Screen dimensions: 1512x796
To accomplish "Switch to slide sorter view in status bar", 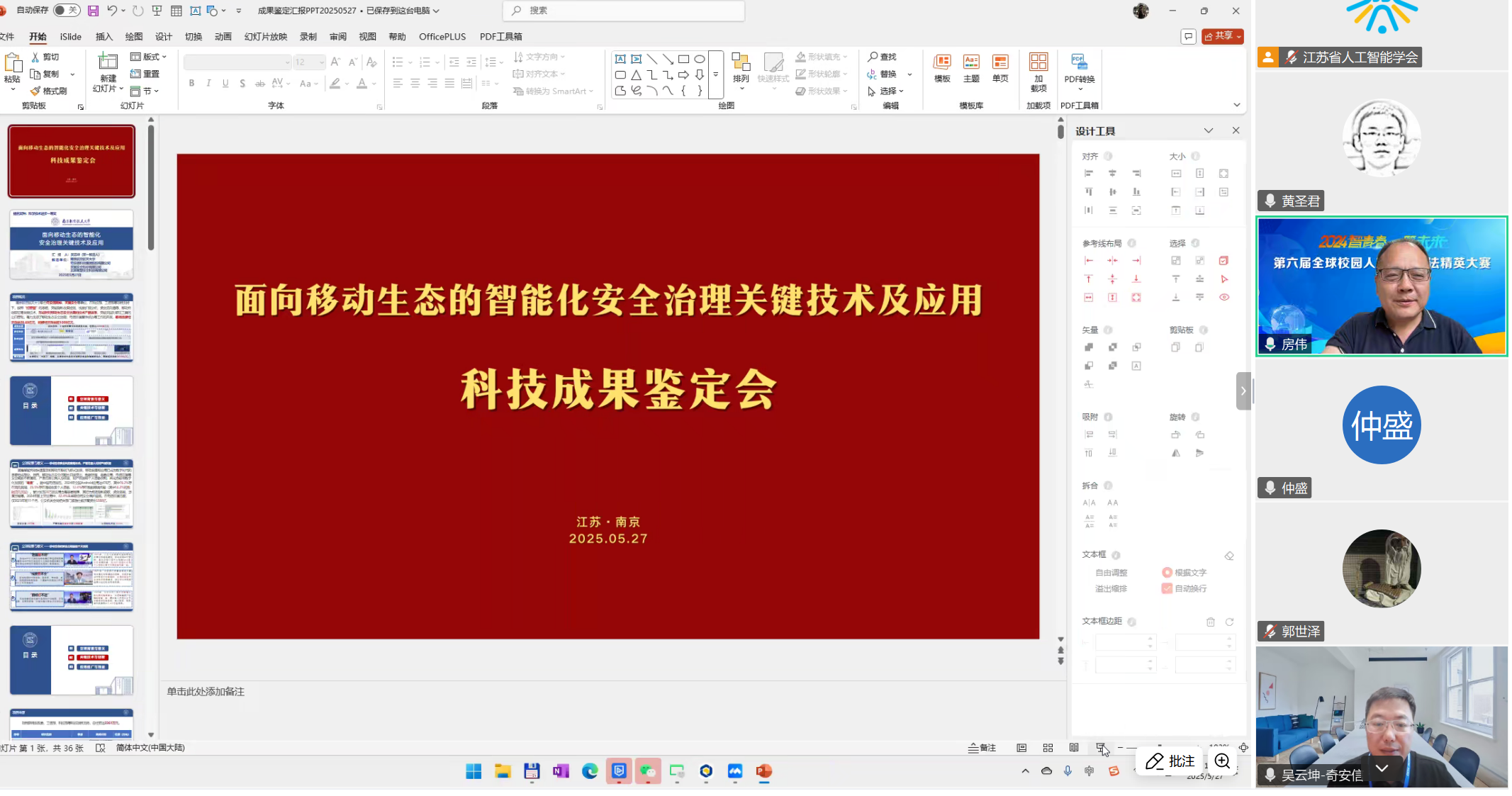I will (1048, 748).
